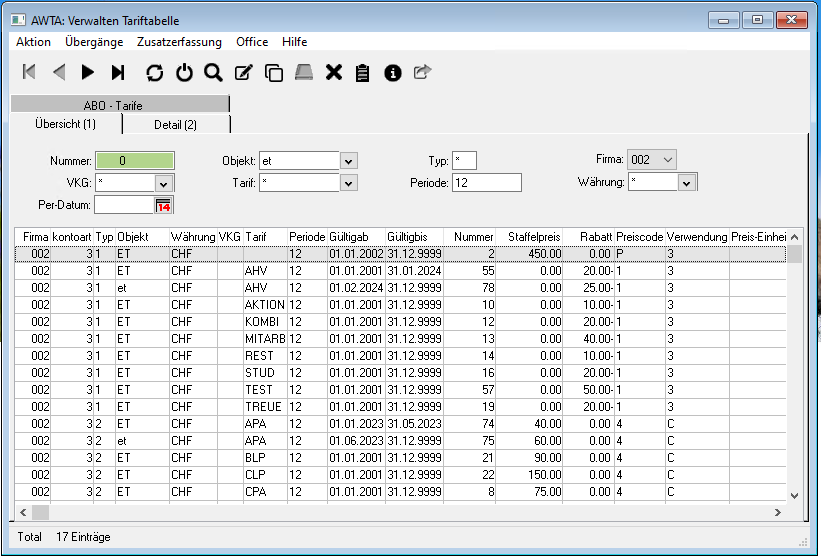Open search with the magnifier icon
The height and width of the screenshot is (556, 821).
[x=213, y=72]
